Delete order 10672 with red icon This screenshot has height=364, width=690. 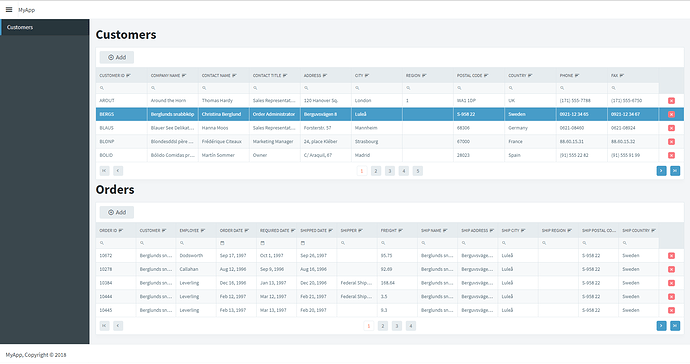click(671, 256)
